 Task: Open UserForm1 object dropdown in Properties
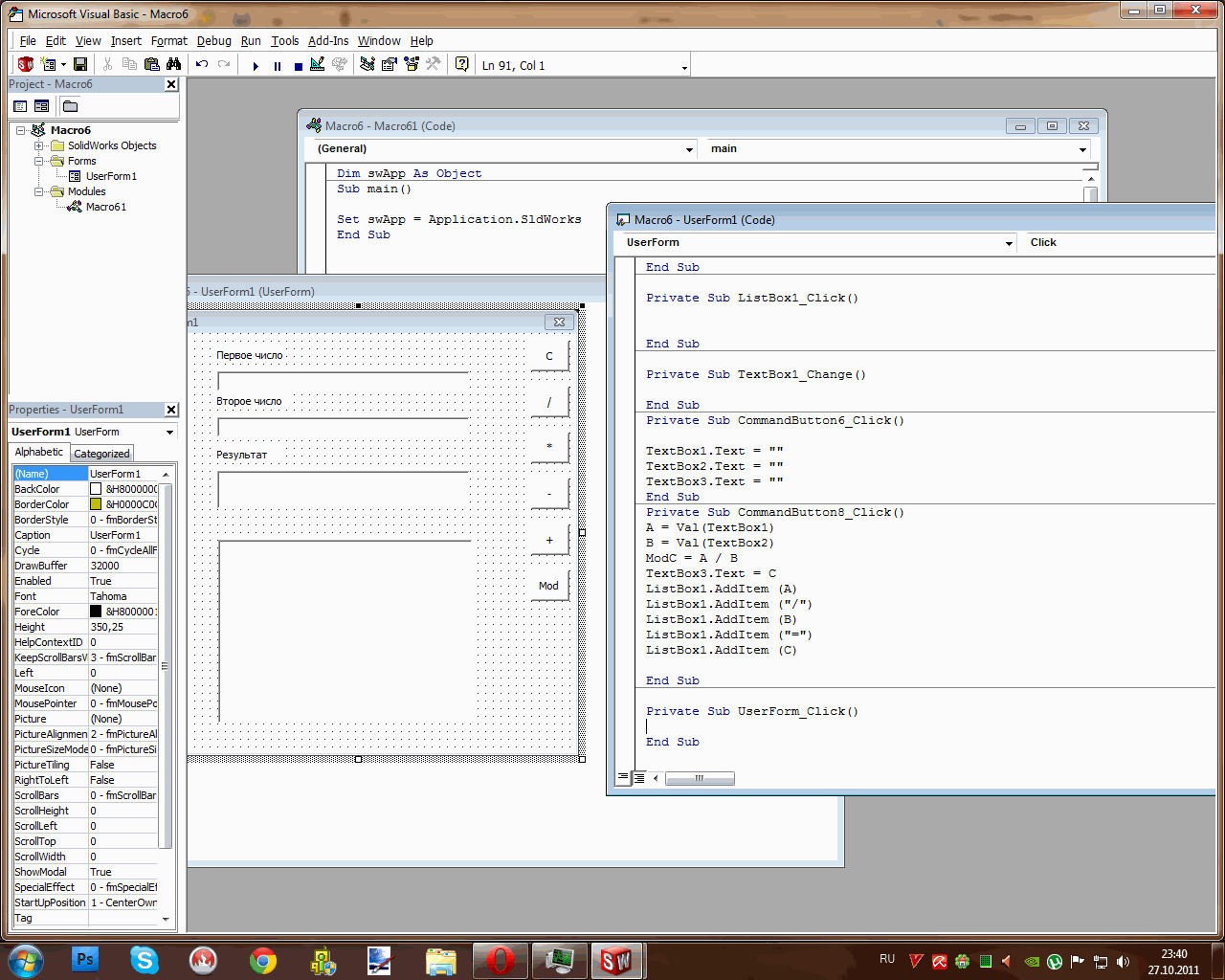pyautogui.click(x=169, y=433)
